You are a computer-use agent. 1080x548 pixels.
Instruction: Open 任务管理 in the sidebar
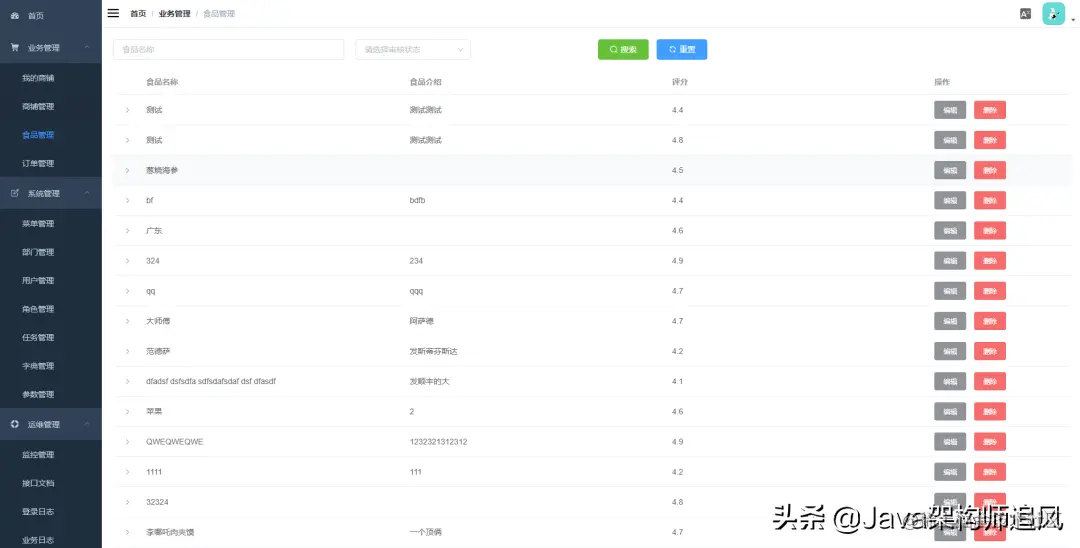coord(38,338)
